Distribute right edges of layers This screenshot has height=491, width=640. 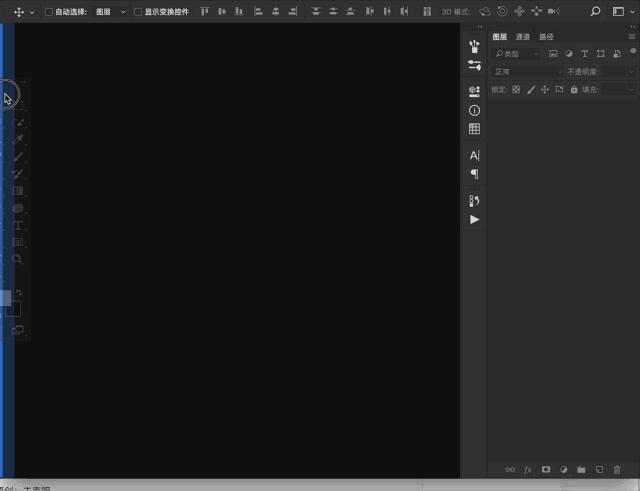coord(404,11)
